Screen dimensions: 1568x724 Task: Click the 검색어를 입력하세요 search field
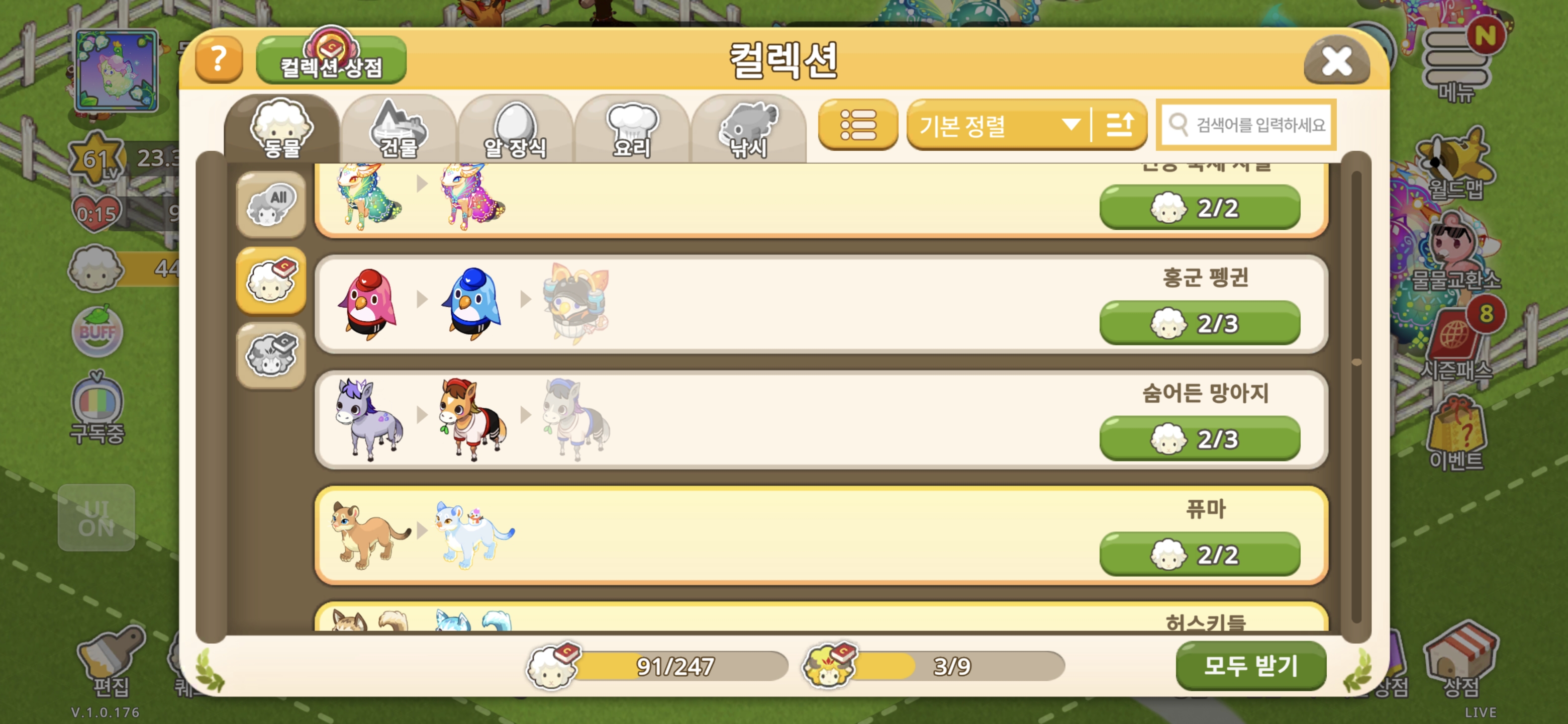pyautogui.click(x=1246, y=125)
